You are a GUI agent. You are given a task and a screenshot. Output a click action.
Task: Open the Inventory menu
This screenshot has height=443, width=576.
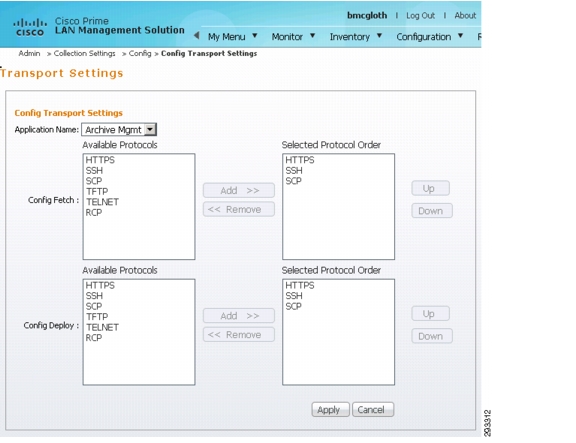[356, 36]
